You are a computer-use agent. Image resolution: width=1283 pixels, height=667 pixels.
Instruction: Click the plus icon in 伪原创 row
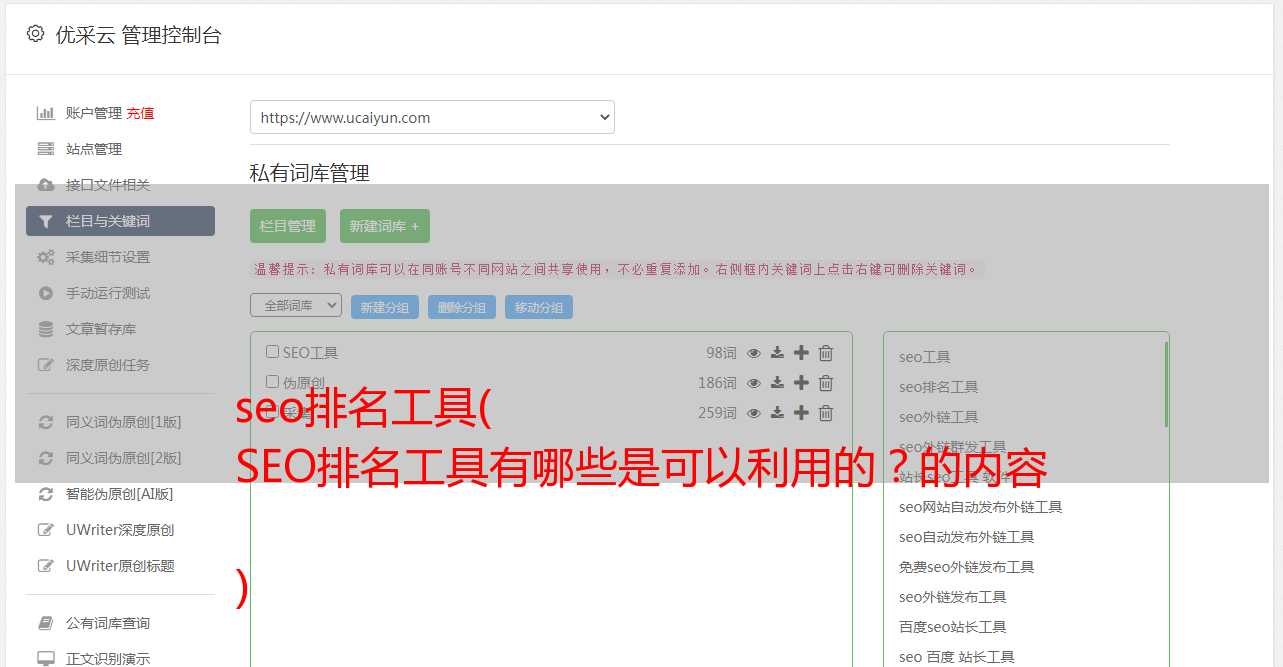[801, 383]
